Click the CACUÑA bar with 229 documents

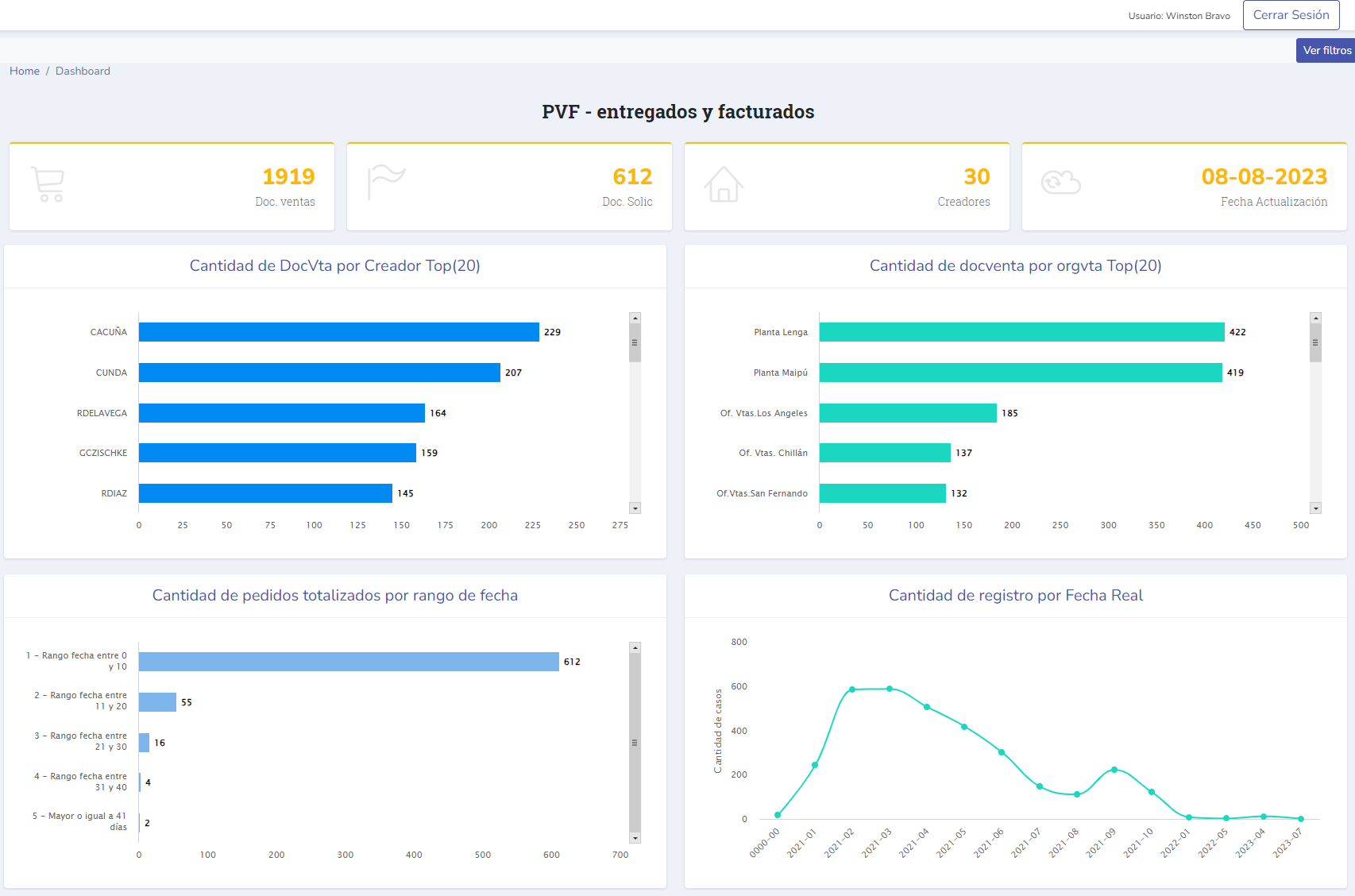(338, 332)
